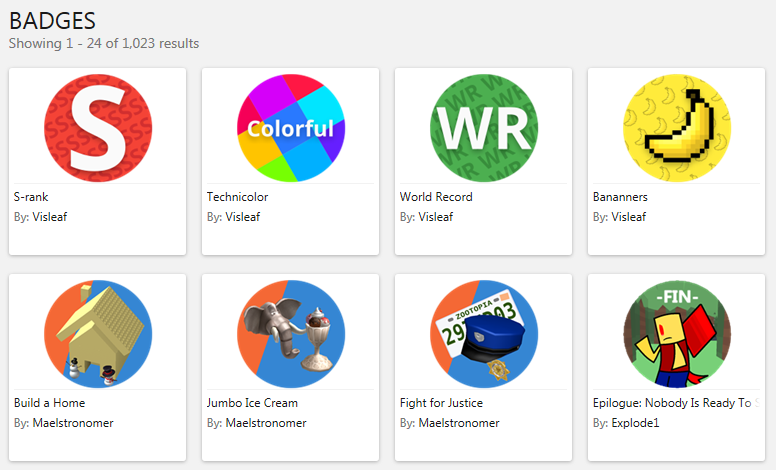Click the World Record title text
Viewport: 776px width, 470px height.
(x=436, y=197)
